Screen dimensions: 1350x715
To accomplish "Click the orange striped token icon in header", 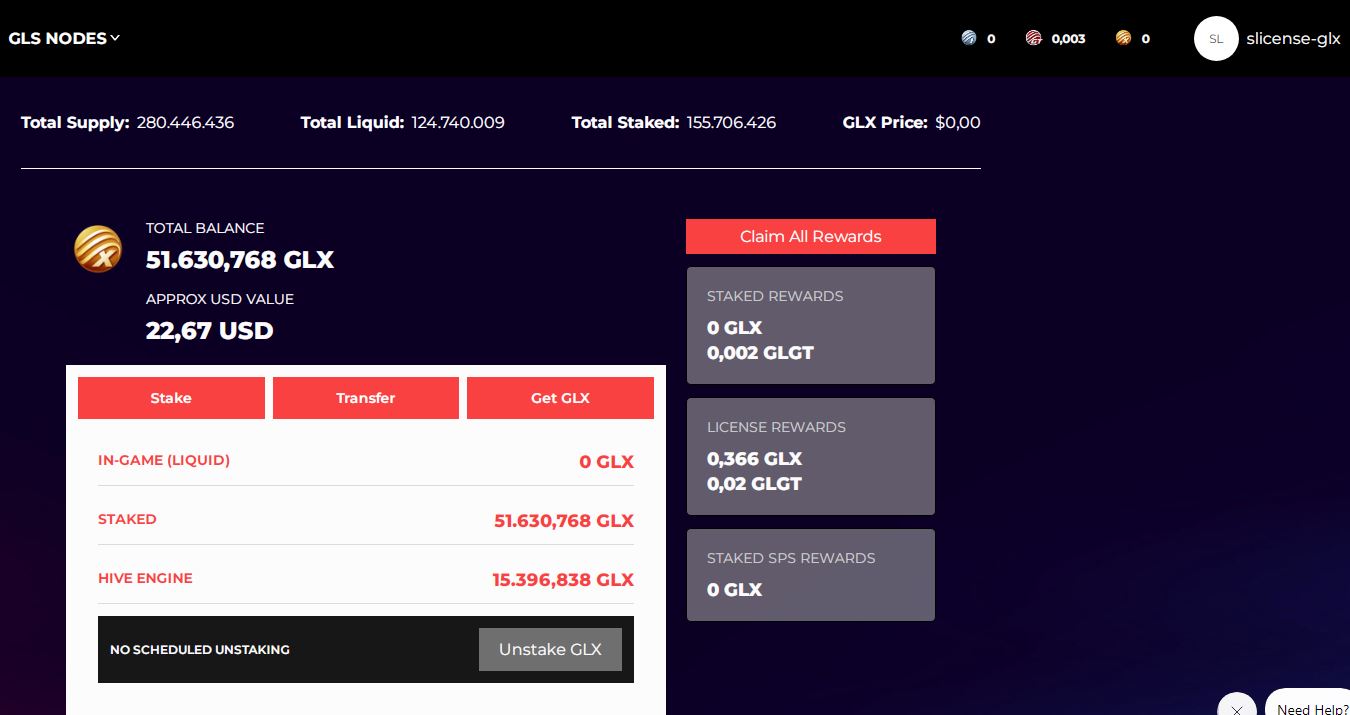I will click(x=1123, y=38).
